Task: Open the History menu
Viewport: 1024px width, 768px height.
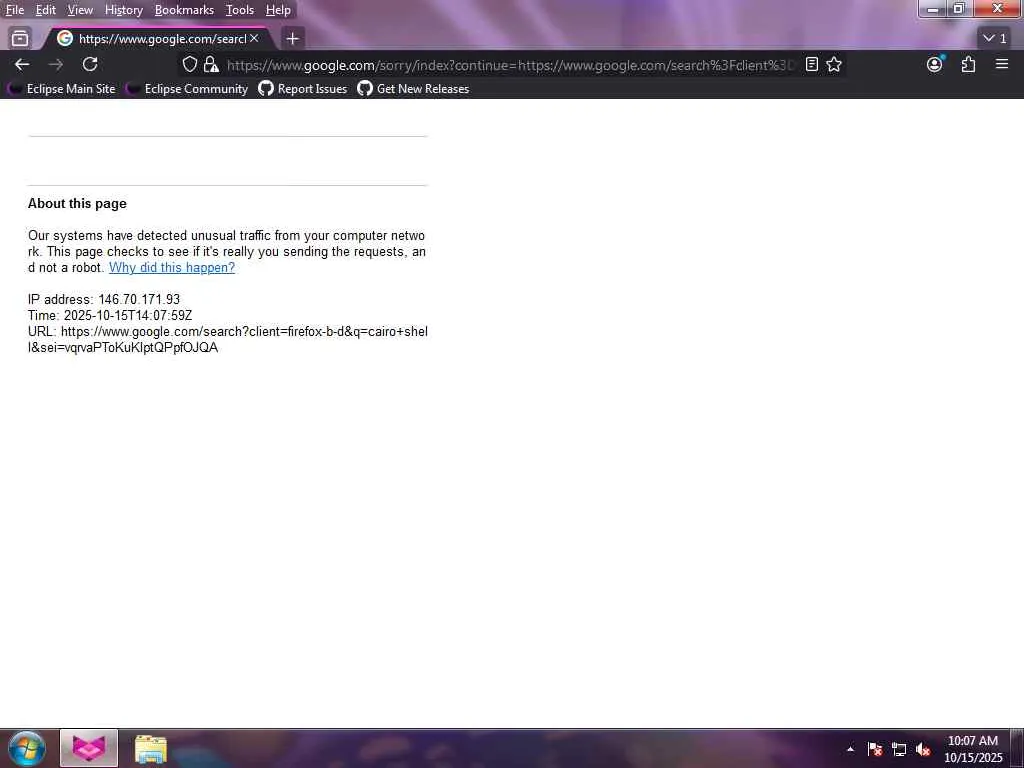Action: point(123,10)
